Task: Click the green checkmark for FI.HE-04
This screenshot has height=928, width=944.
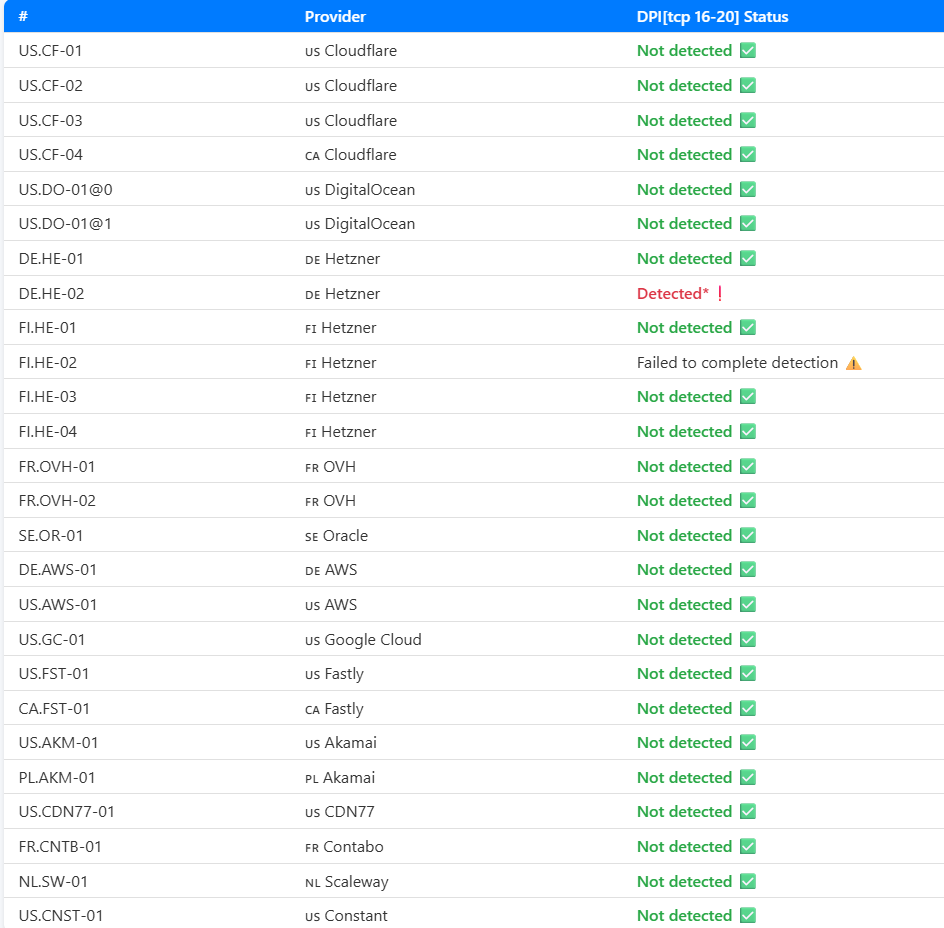Action: click(748, 432)
